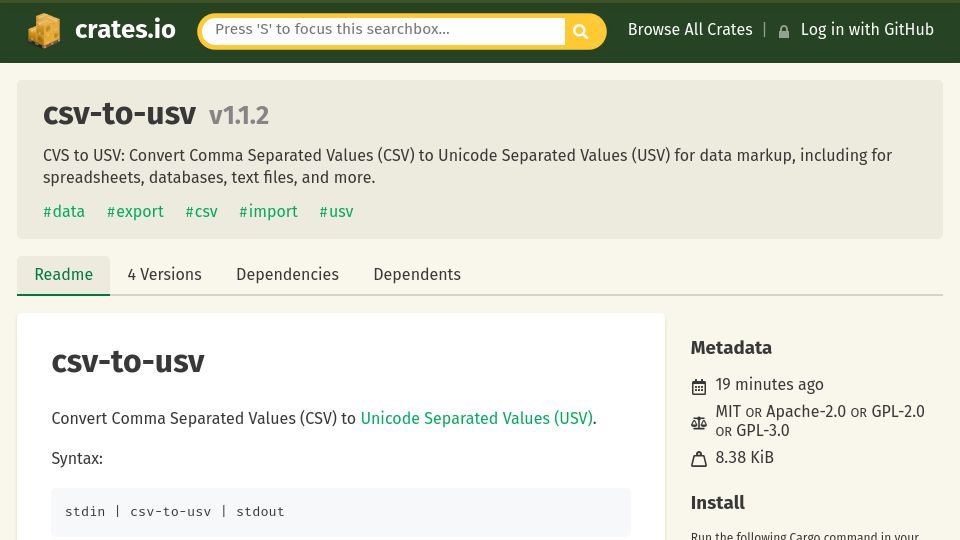Click the GPL-2.0 license link
This screenshot has height=540, width=960.
[898, 411]
